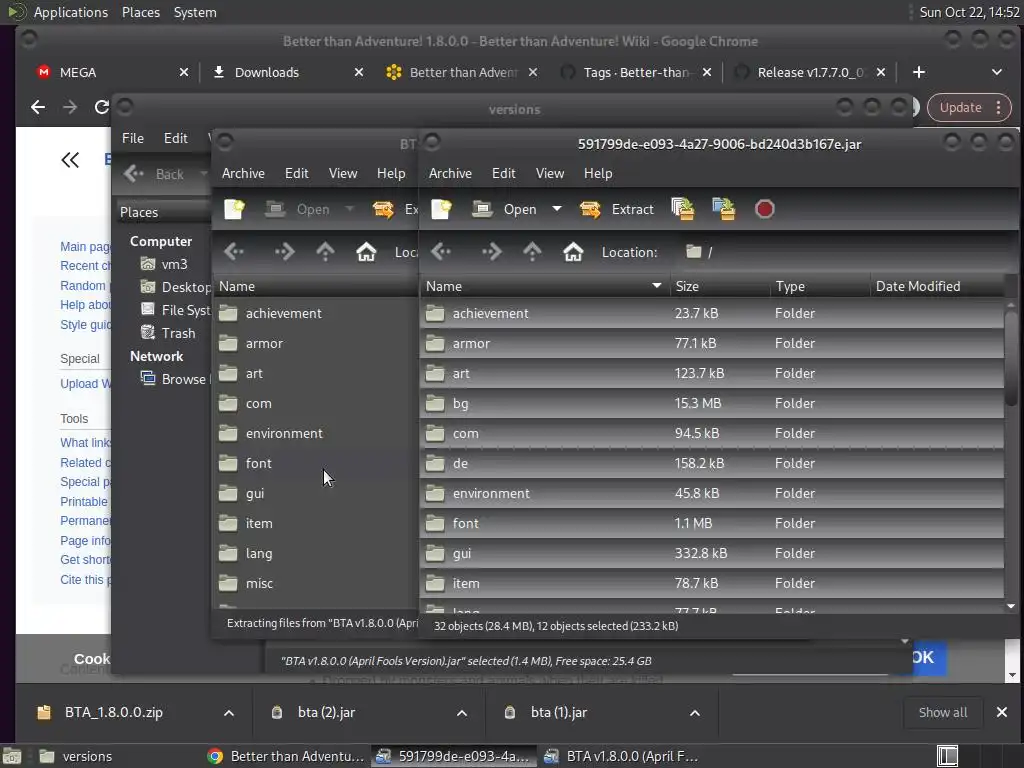The height and width of the screenshot is (768, 1024).
Task: Select the art folder sized 123.7 kB
Action: [712, 374]
